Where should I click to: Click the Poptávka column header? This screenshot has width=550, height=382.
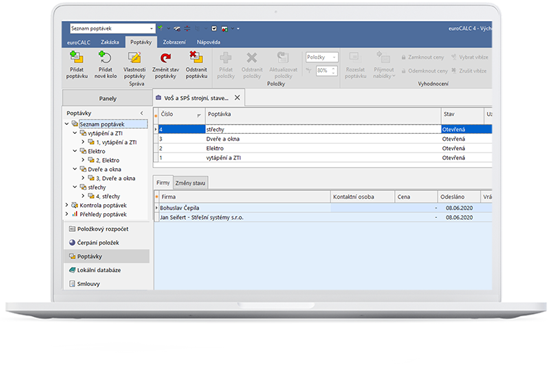pyautogui.click(x=323, y=114)
